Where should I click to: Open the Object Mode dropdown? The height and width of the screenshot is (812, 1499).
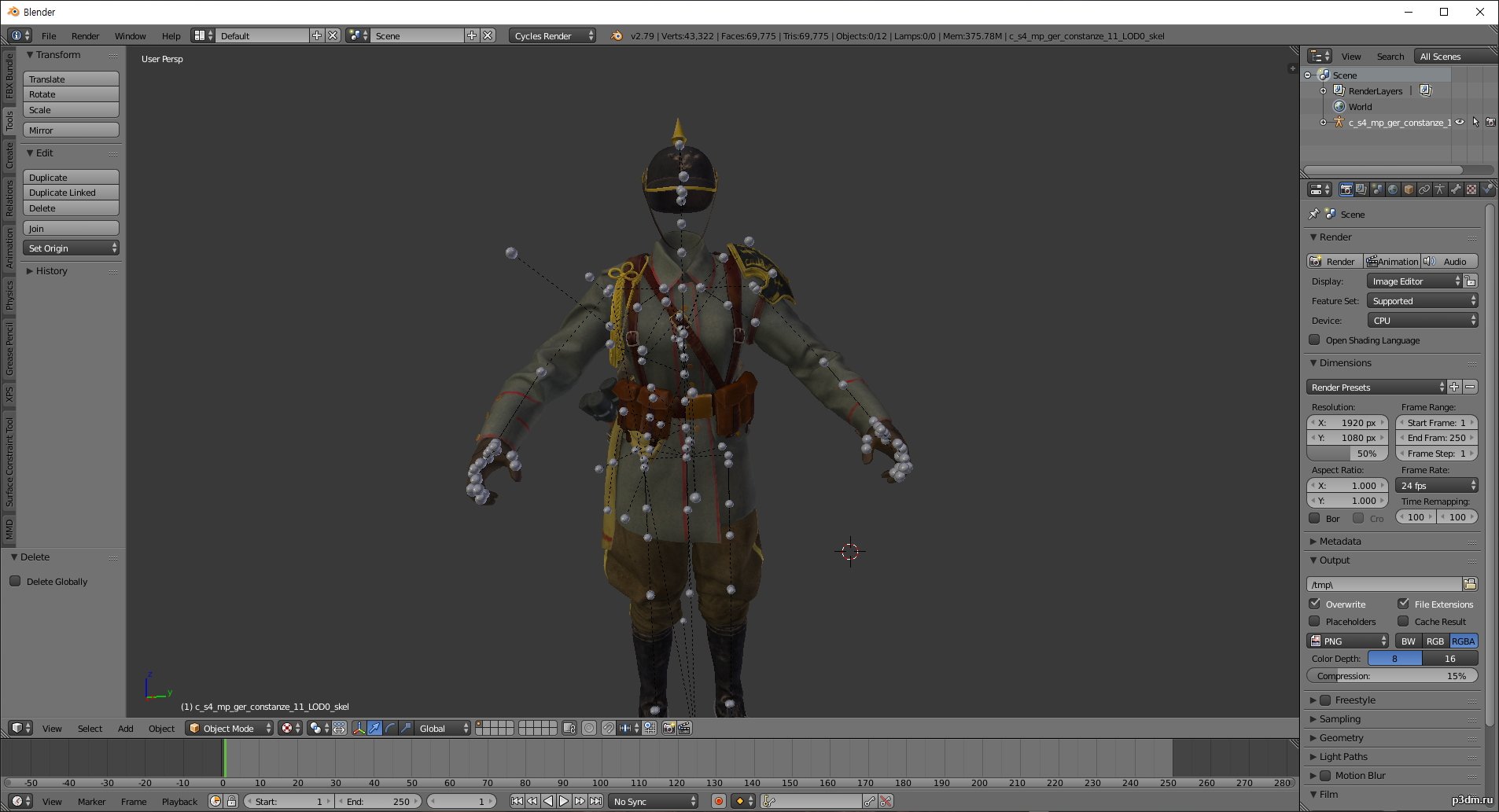click(x=230, y=728)
